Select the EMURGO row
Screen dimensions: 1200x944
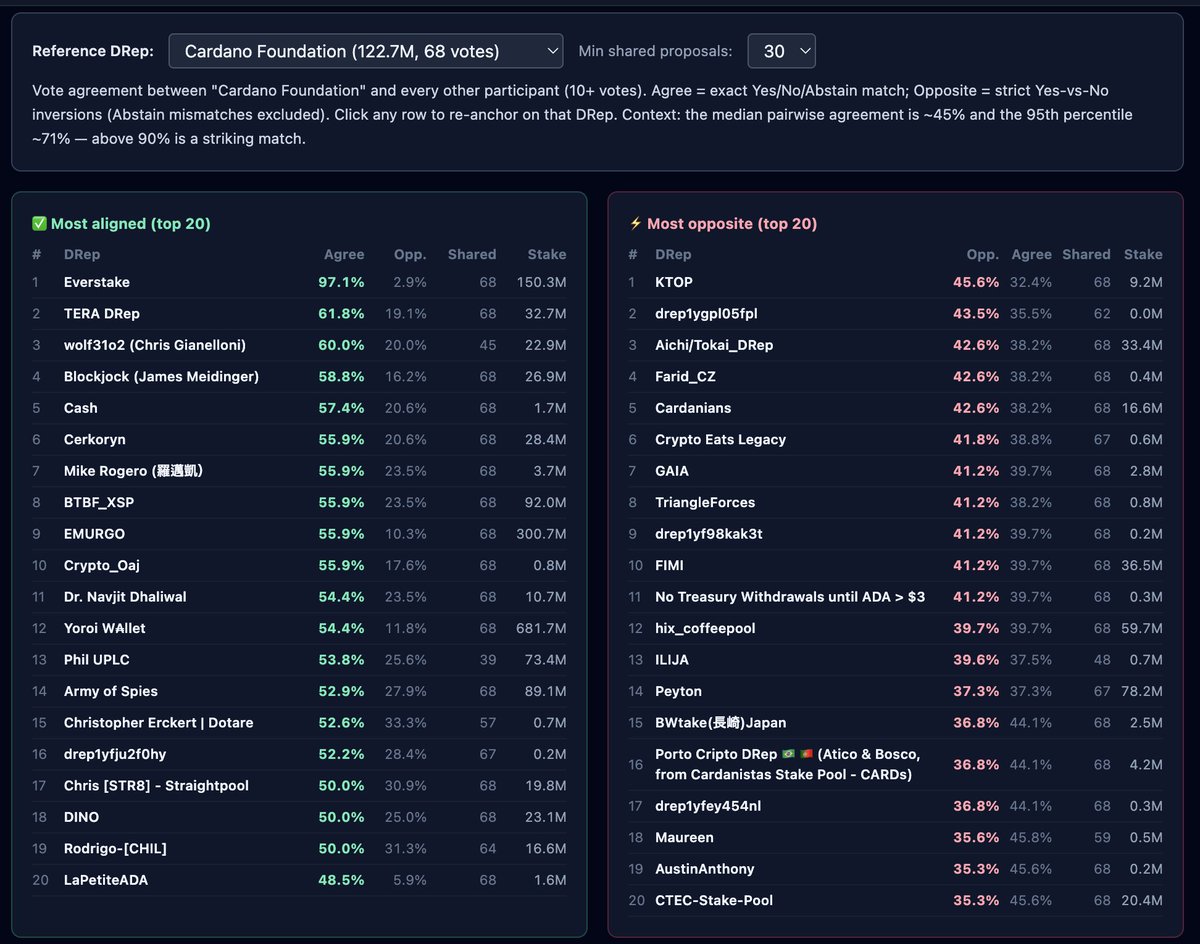tap(299, 534)
